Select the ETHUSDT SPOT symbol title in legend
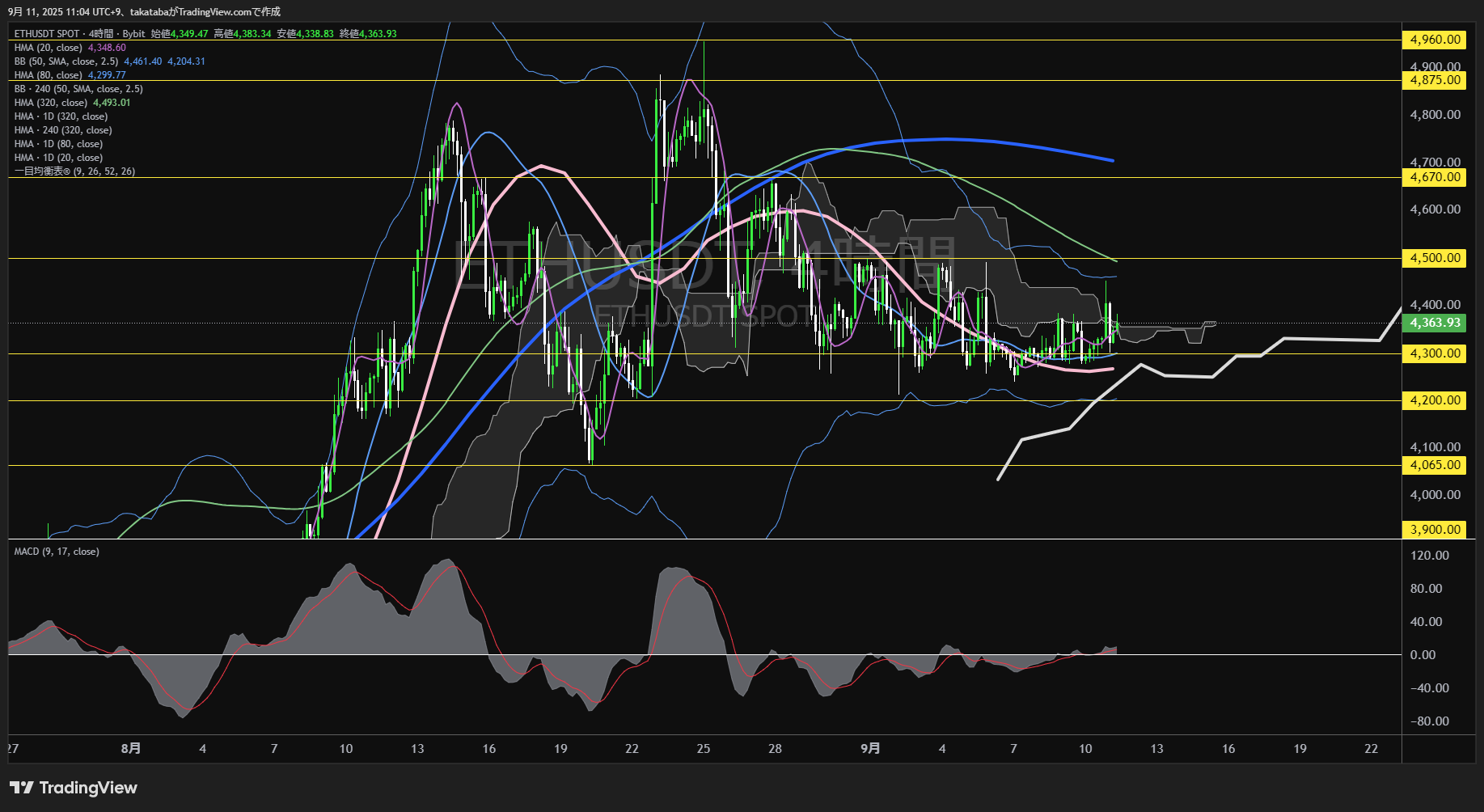Viewport: 1484px width, 812px height. tap(47, 34)
